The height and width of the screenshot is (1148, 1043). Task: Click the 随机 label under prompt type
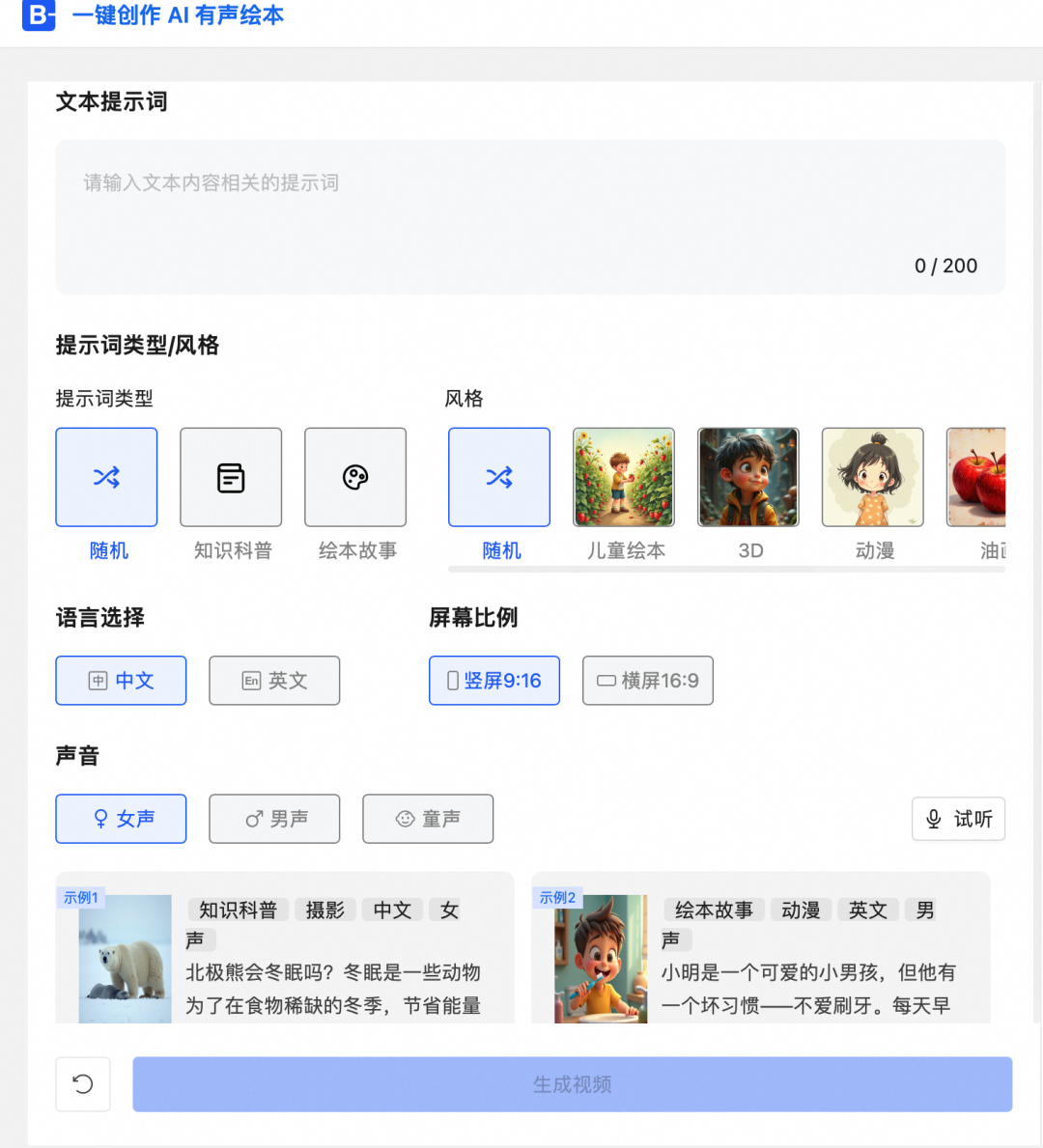pos(109,550)
